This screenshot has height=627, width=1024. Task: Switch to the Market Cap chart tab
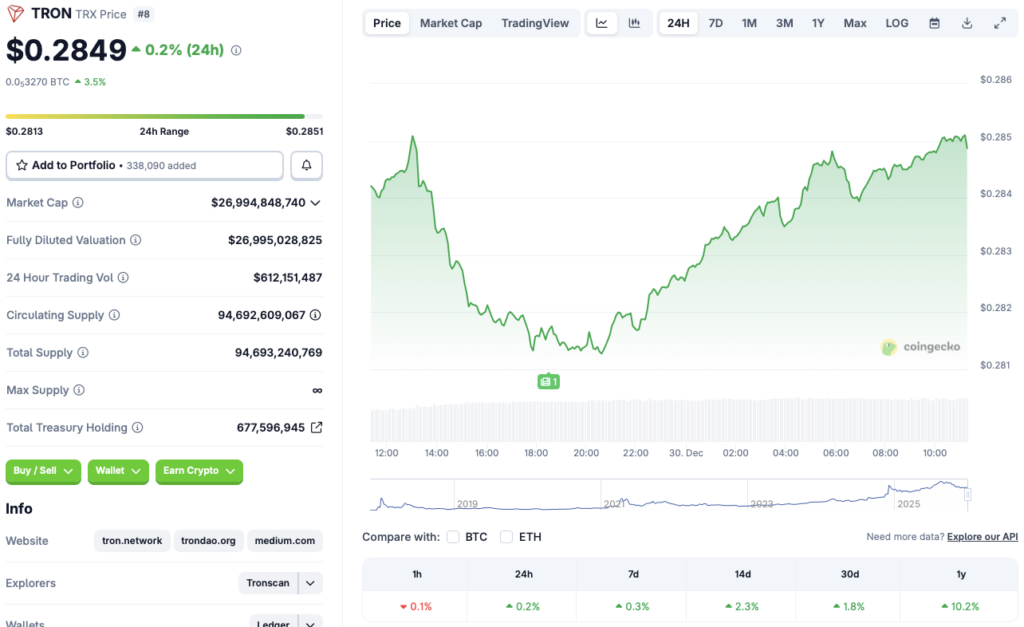coord(451,22)
